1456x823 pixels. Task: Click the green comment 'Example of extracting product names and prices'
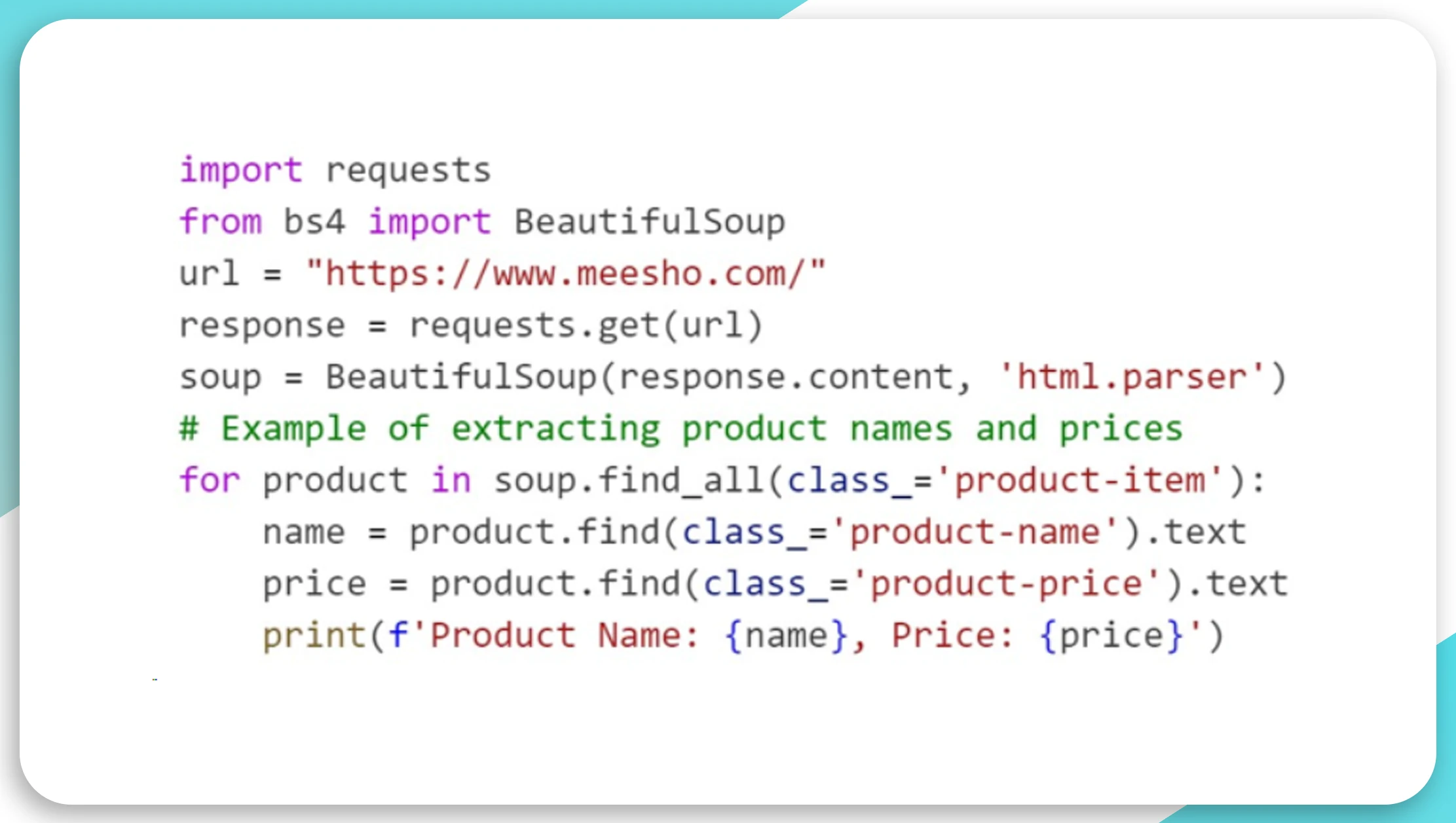(x=681, y=429)
